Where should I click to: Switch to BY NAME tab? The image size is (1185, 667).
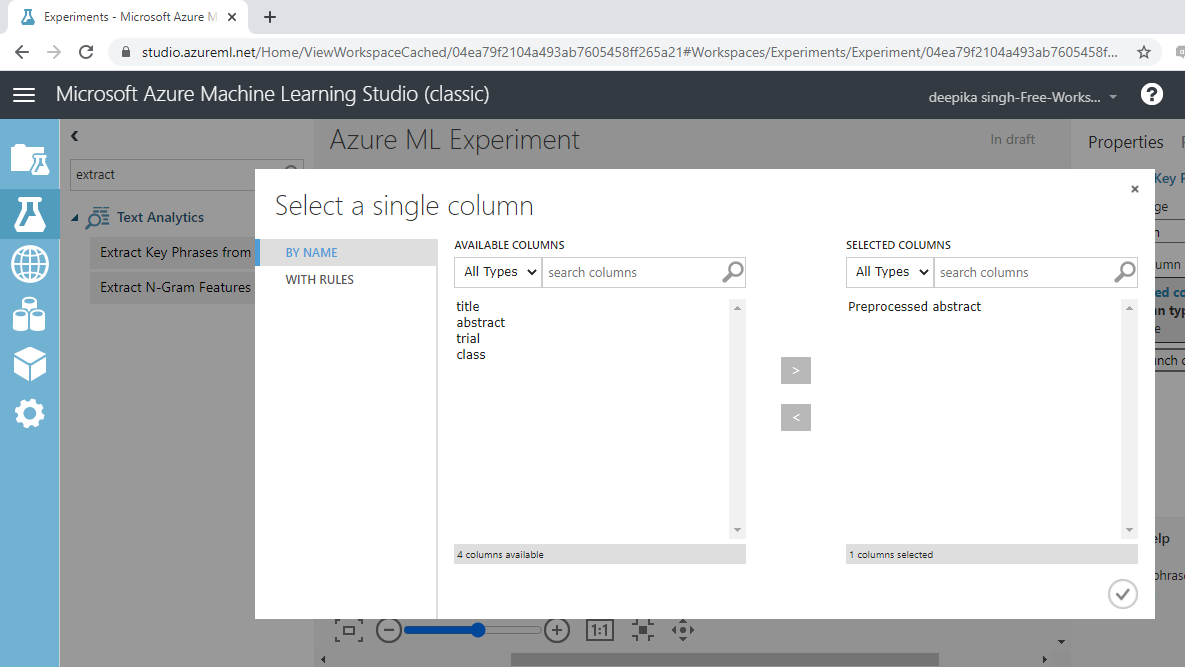[x=348, y=252]
